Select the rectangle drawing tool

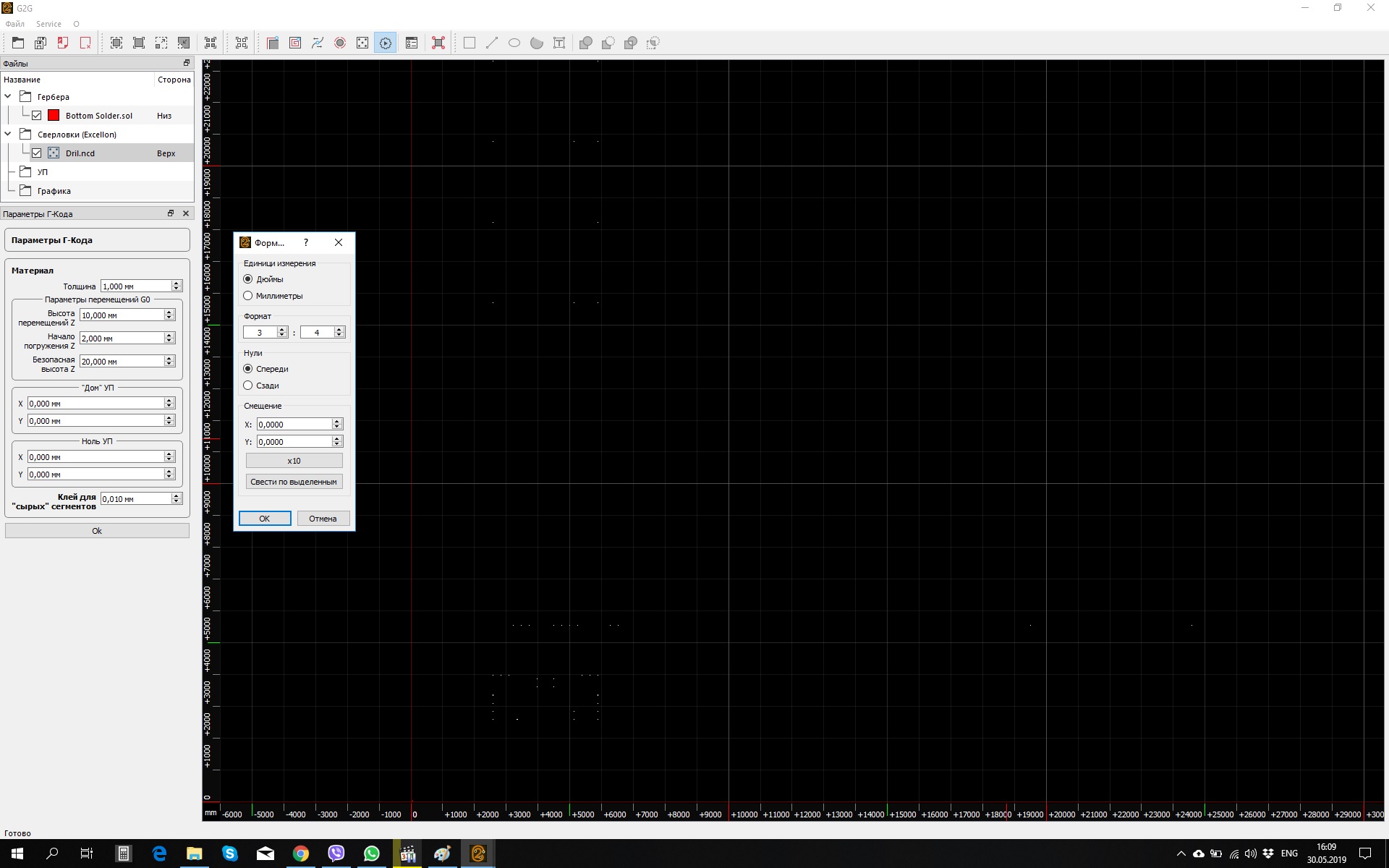click(x=470, y=43)
